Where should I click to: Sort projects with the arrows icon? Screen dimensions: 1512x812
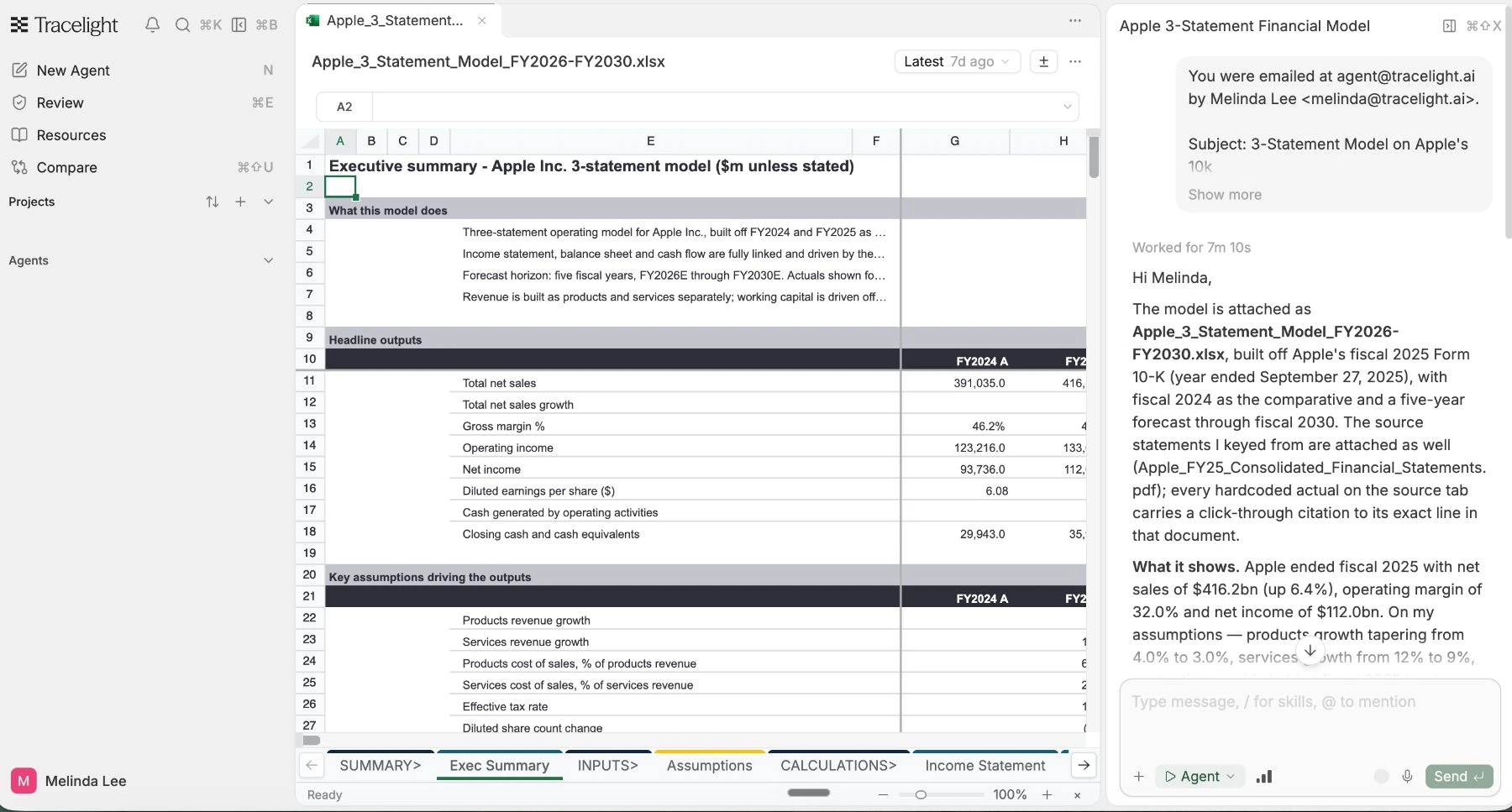point(213,202)
